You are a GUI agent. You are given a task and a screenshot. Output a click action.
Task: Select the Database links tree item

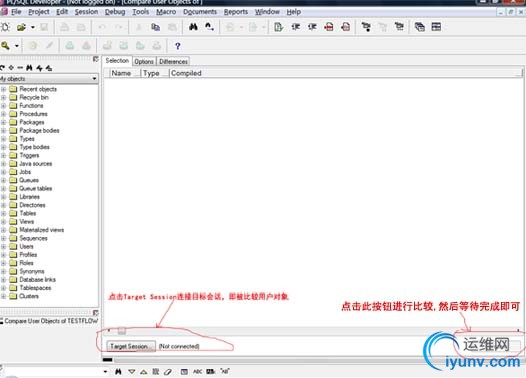point(38,279)
